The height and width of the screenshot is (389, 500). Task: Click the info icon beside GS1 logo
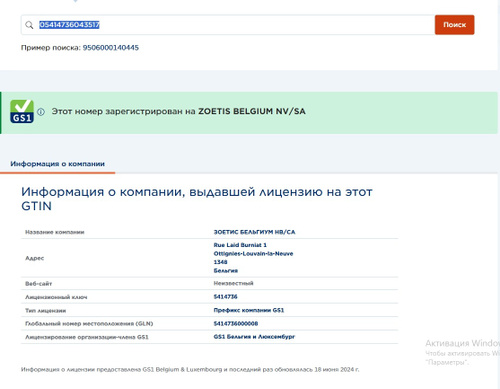pos(41,112)
